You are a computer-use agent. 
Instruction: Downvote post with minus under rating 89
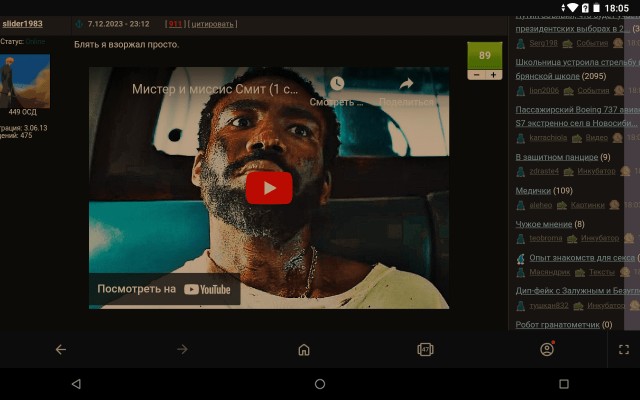pyautogui.click(x=476, y=75)
